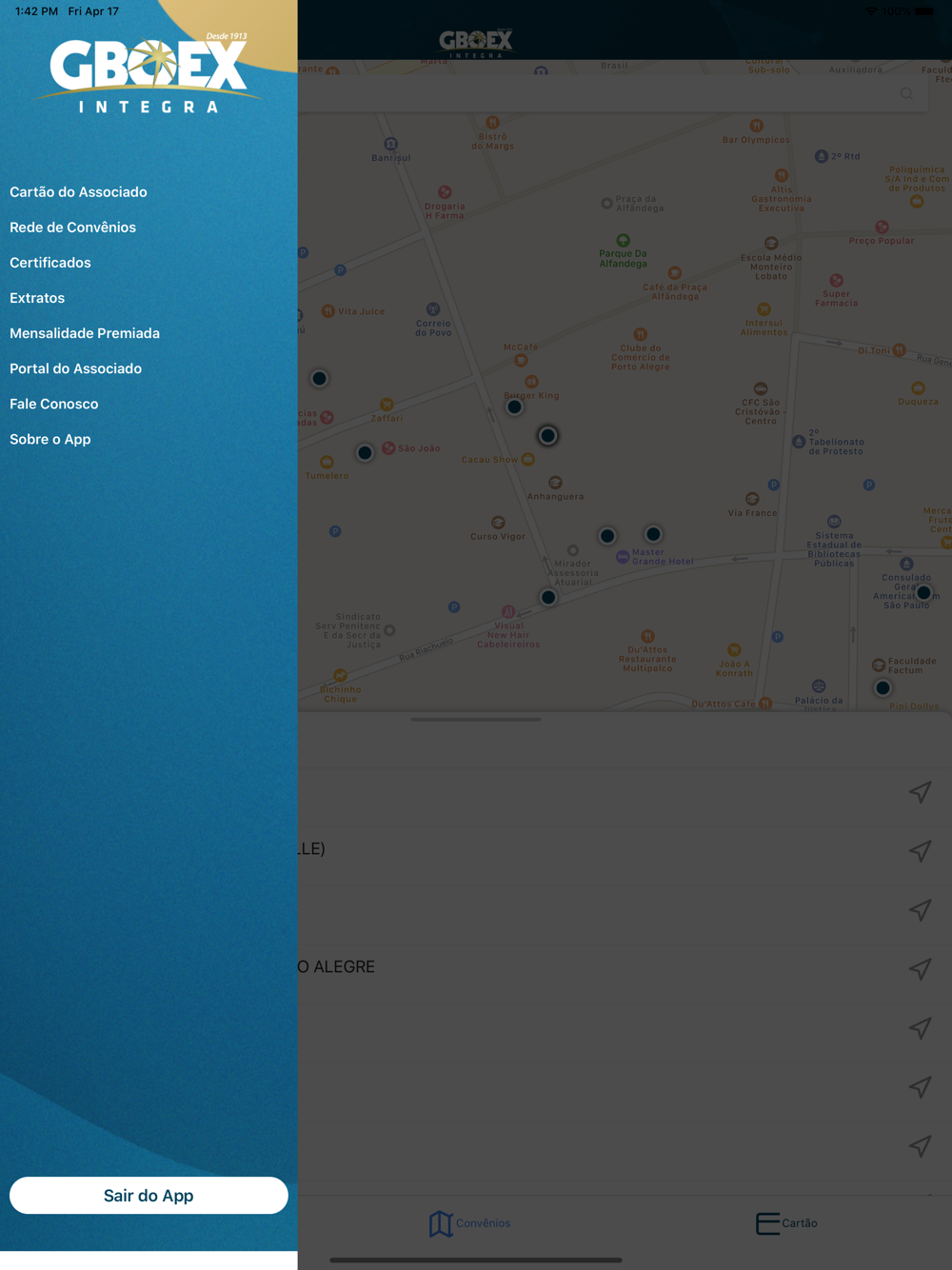Tap the Via France map marker

(752, 499)
